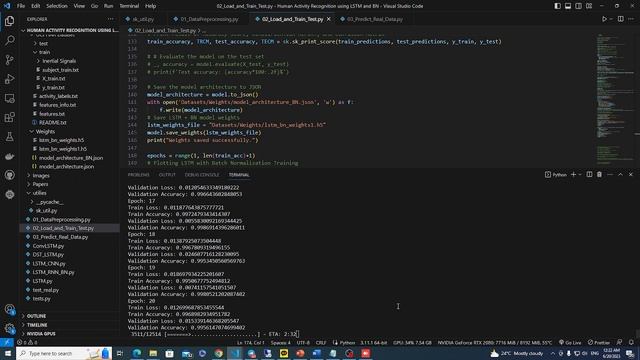Viewport: 640px width, 360px height.
Task: Expand the Timeline section
Action: pos(37,325)
